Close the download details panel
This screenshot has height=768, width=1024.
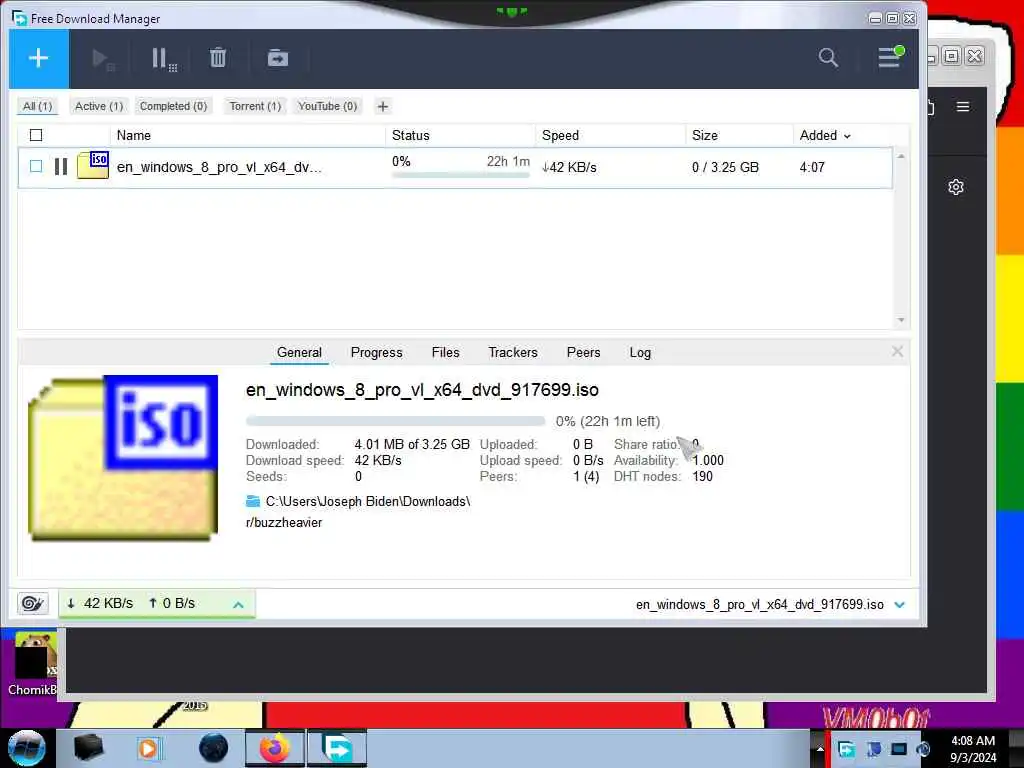point(897,352)
